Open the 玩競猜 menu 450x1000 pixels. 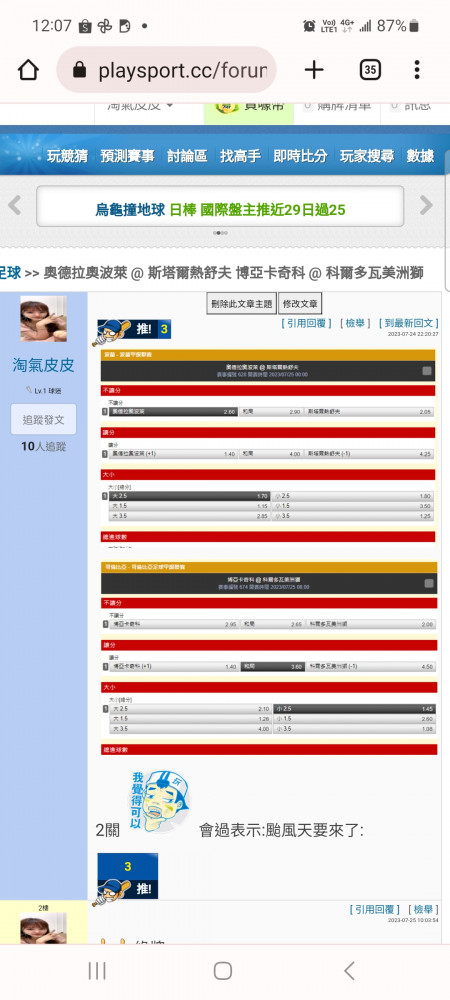click(68, 156)
